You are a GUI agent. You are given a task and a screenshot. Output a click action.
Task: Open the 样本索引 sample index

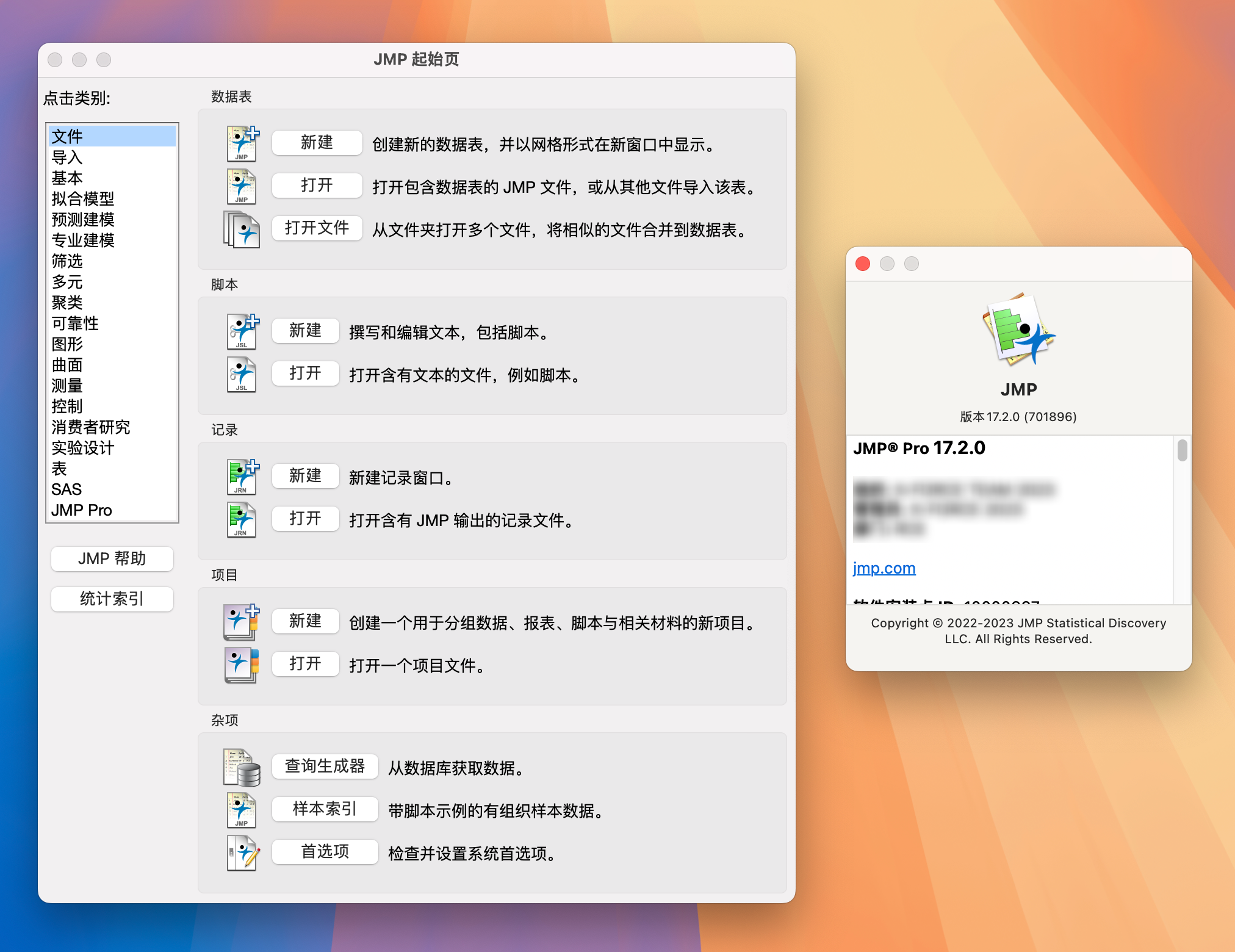pos(325,809)
